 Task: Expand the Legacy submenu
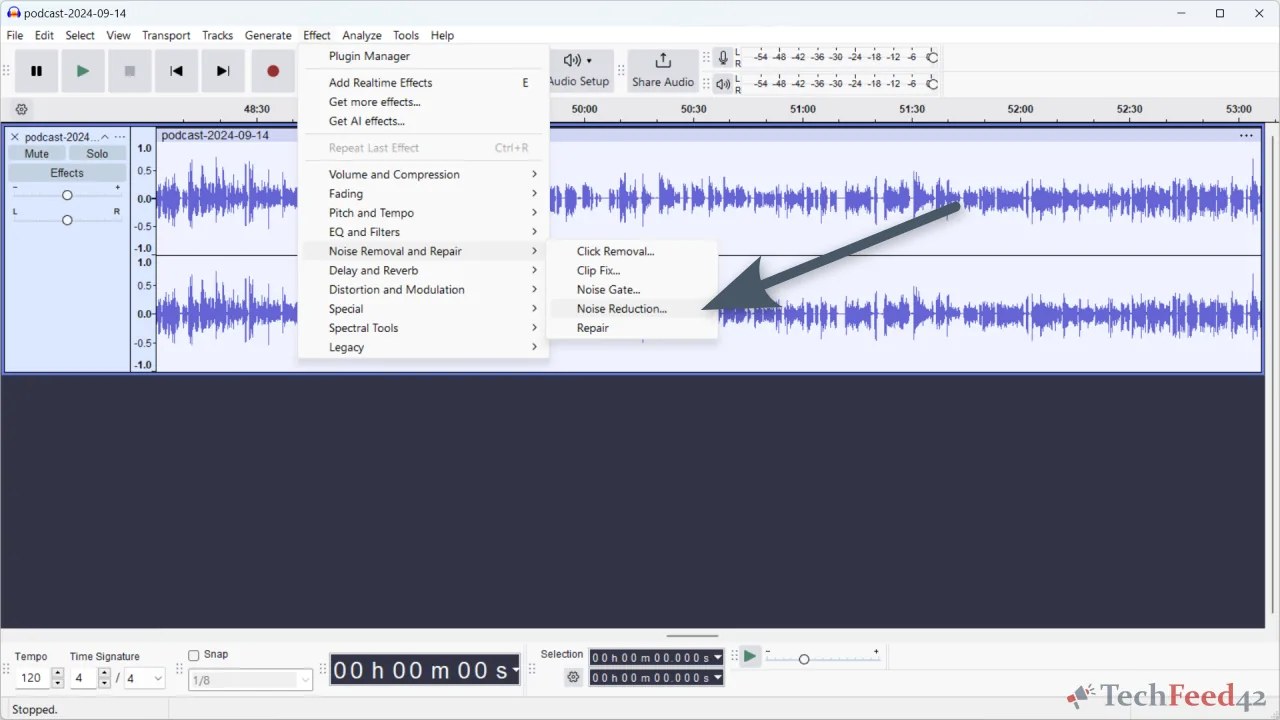click(x=423, y=347)
